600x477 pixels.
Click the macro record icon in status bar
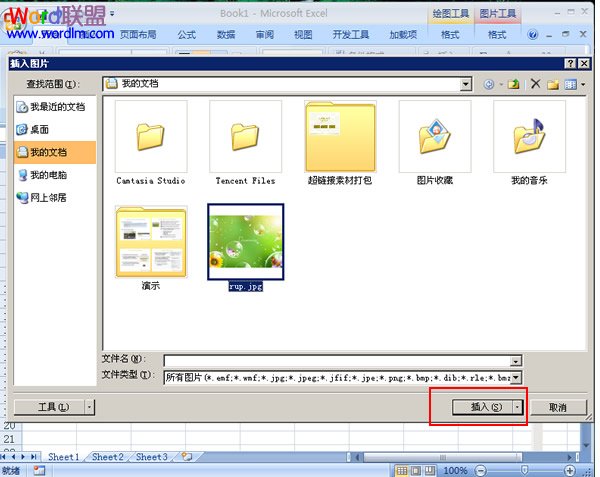39,470
